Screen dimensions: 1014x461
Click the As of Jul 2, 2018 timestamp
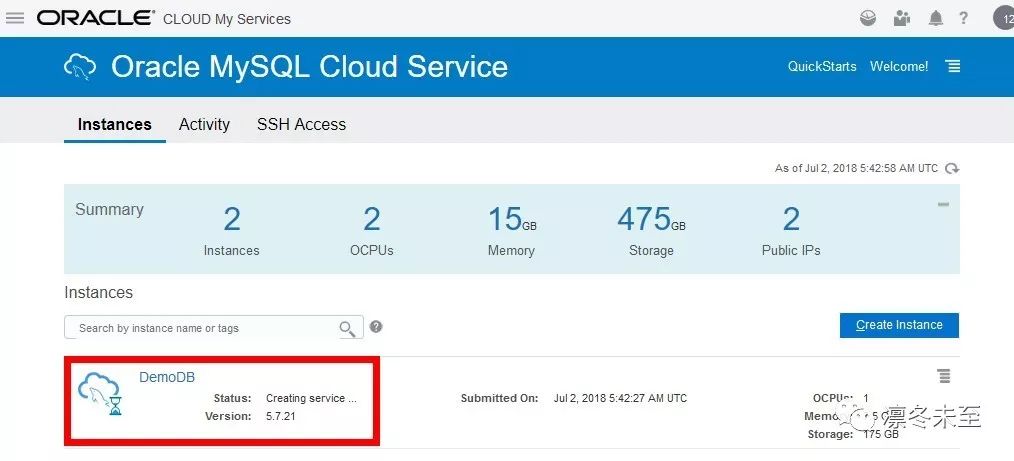click(856, 168)
